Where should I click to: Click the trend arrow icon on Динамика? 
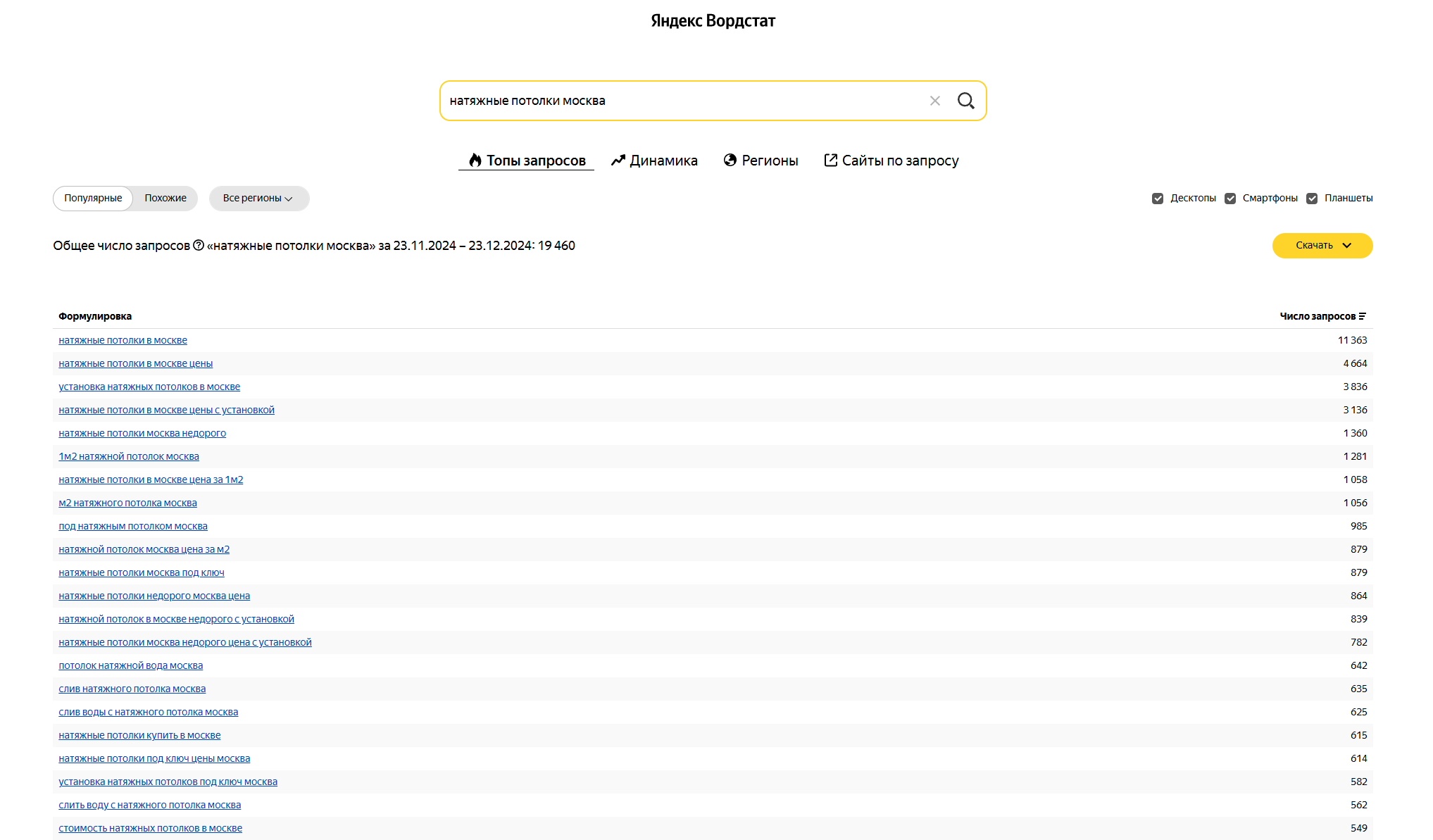[618, 161]
